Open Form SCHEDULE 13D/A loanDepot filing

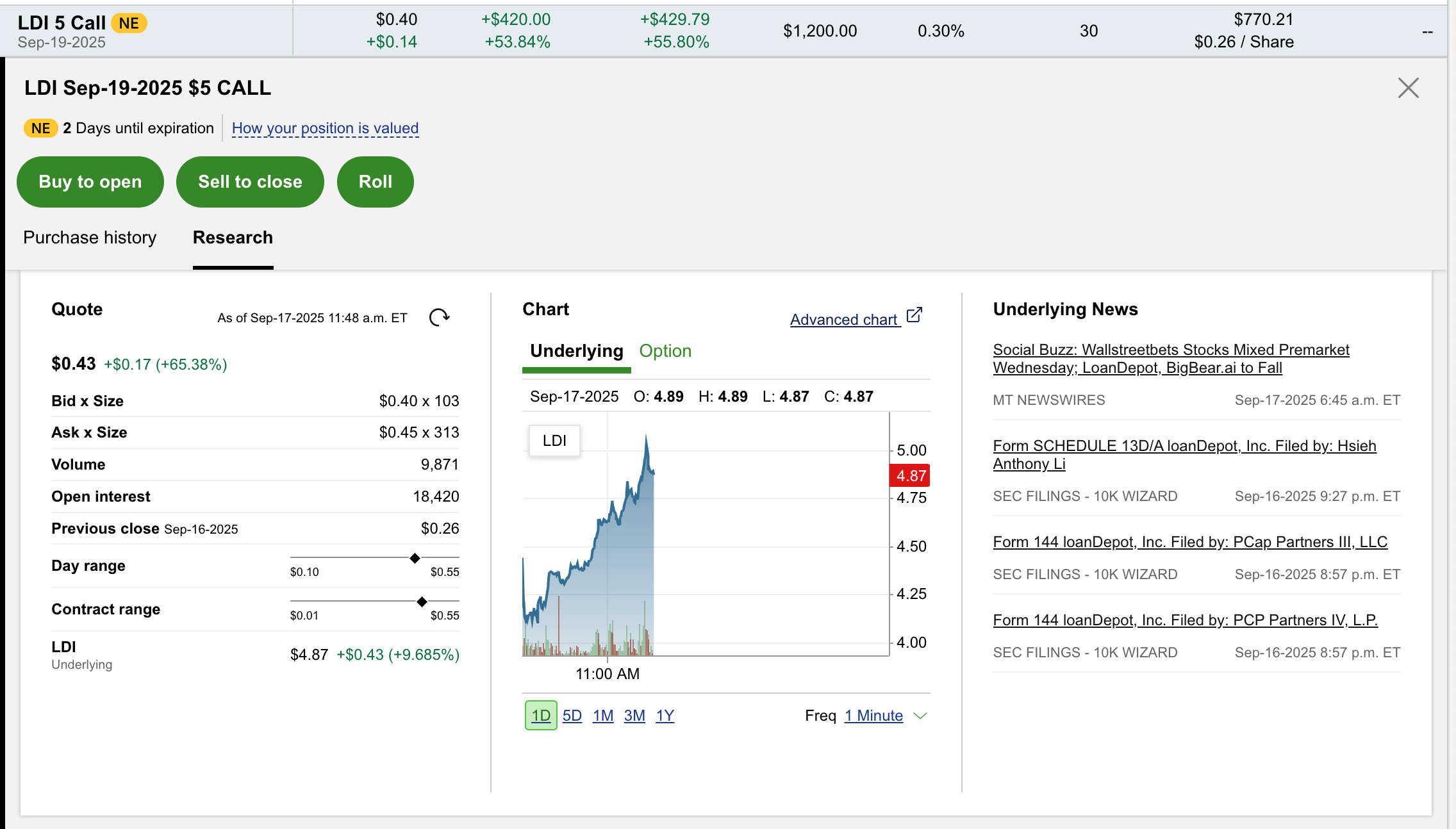tap(1184, 455)
